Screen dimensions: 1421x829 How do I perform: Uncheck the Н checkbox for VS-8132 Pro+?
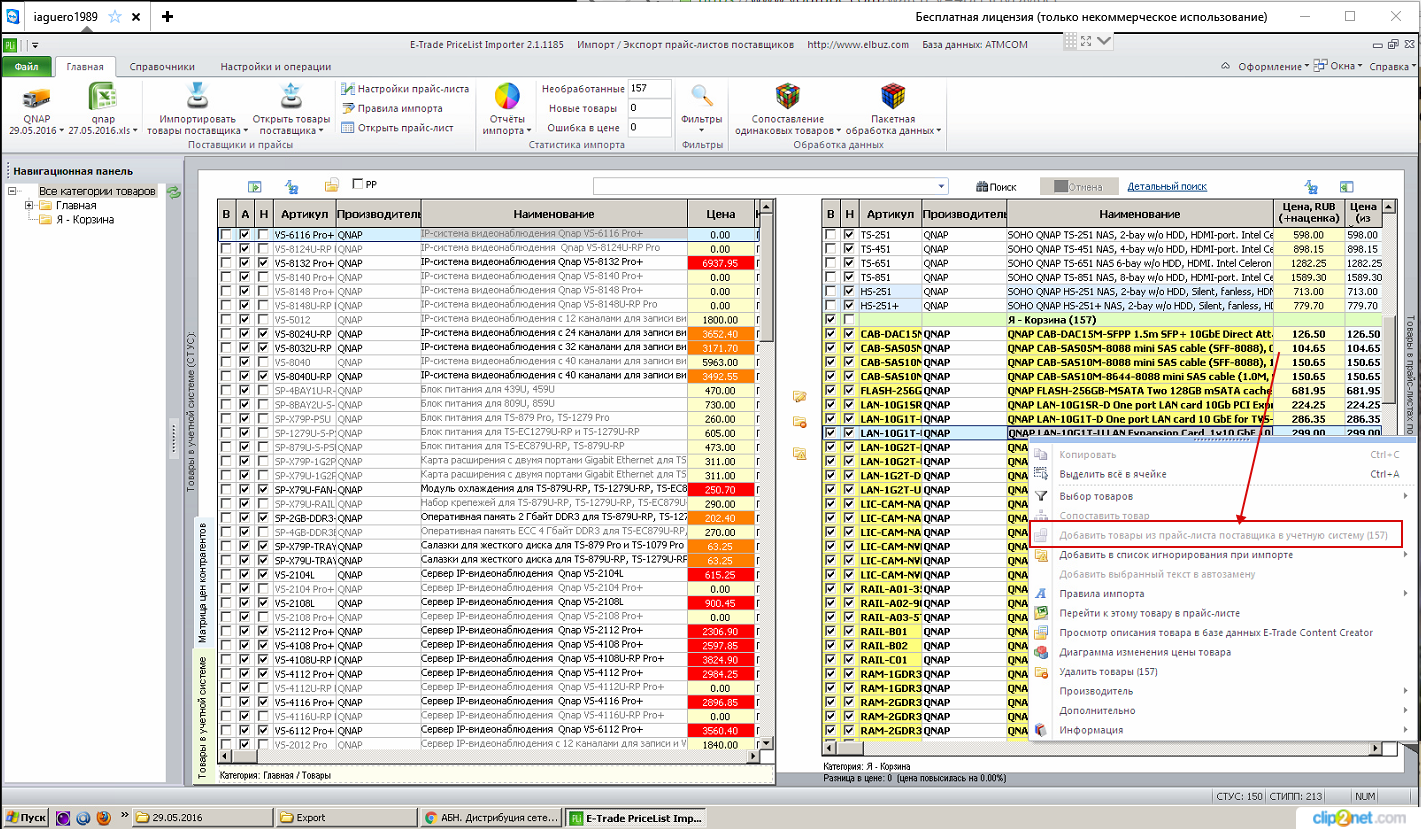point(263,263)
